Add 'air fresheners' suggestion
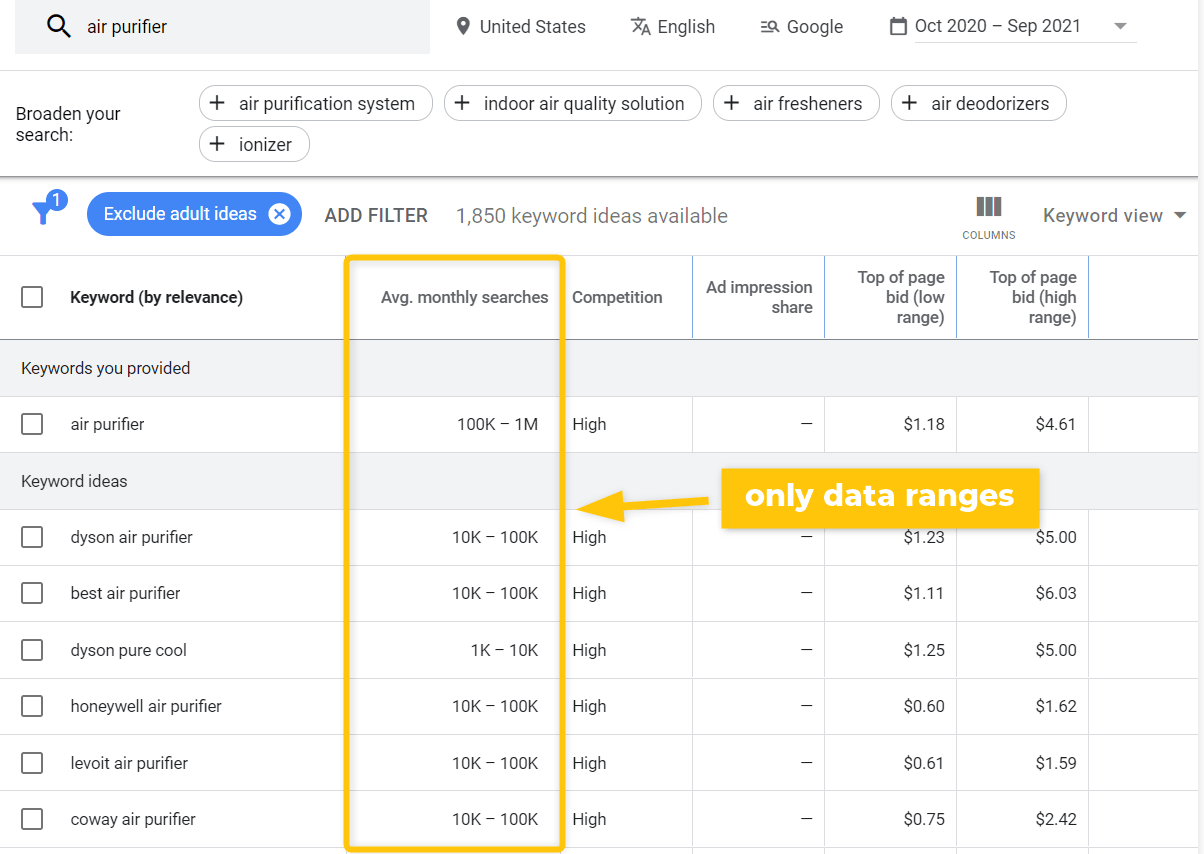Screen dimensions: 1204x854 click(796, 103)
